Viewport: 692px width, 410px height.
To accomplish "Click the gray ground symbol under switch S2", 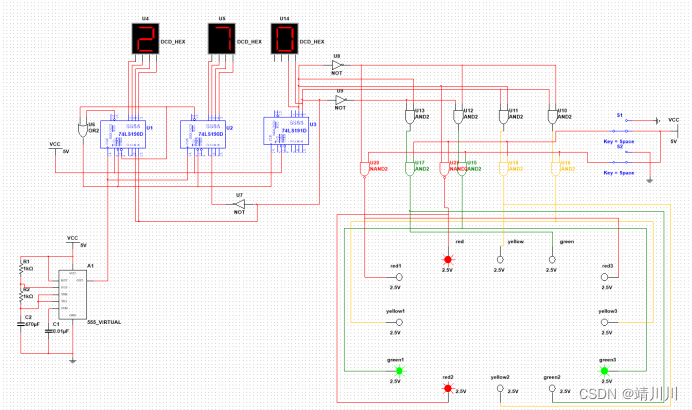I will tap(650, 180).
